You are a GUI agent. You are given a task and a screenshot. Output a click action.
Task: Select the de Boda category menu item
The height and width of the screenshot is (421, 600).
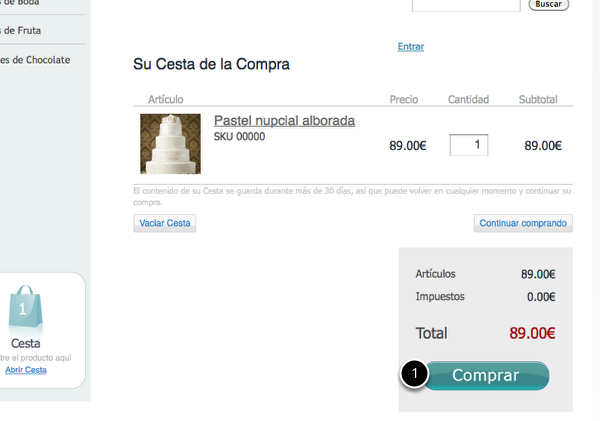point(20,3)
